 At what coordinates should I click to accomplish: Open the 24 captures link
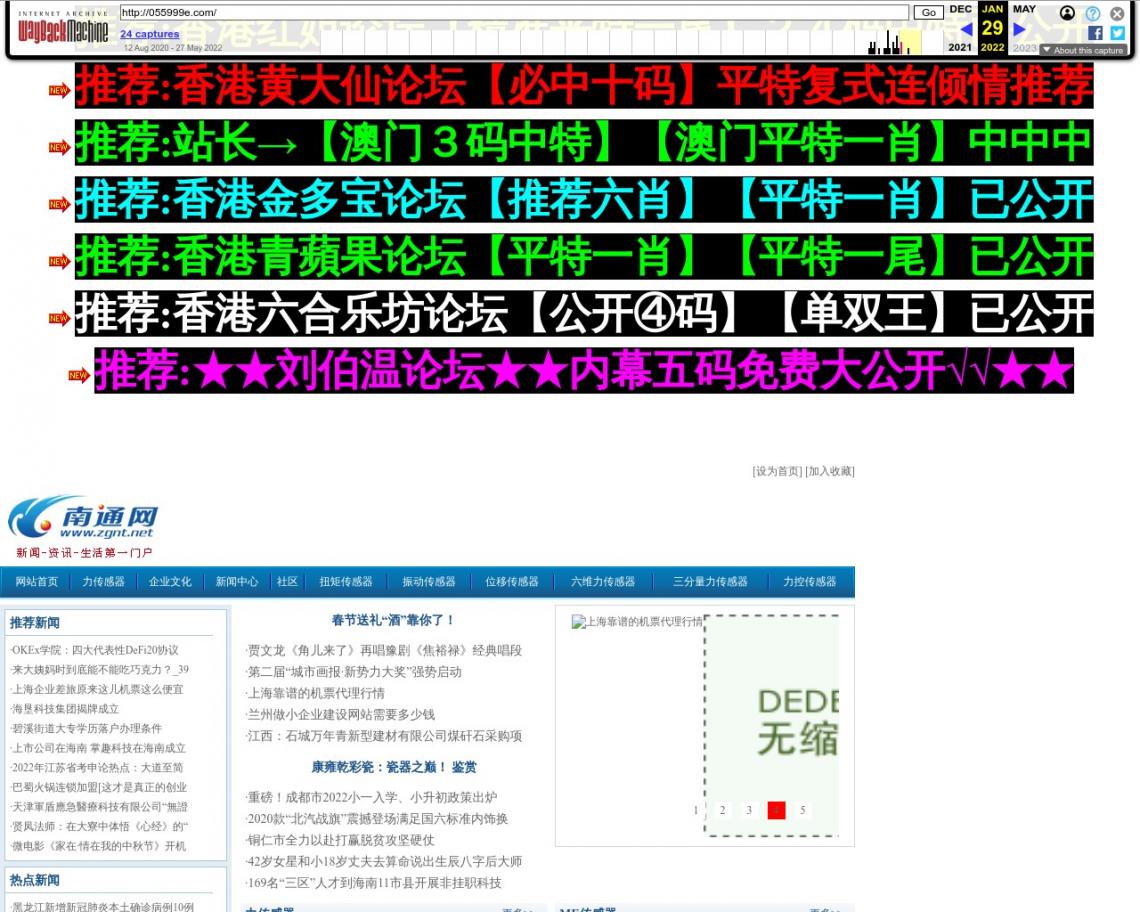click(x=149, y=33)
